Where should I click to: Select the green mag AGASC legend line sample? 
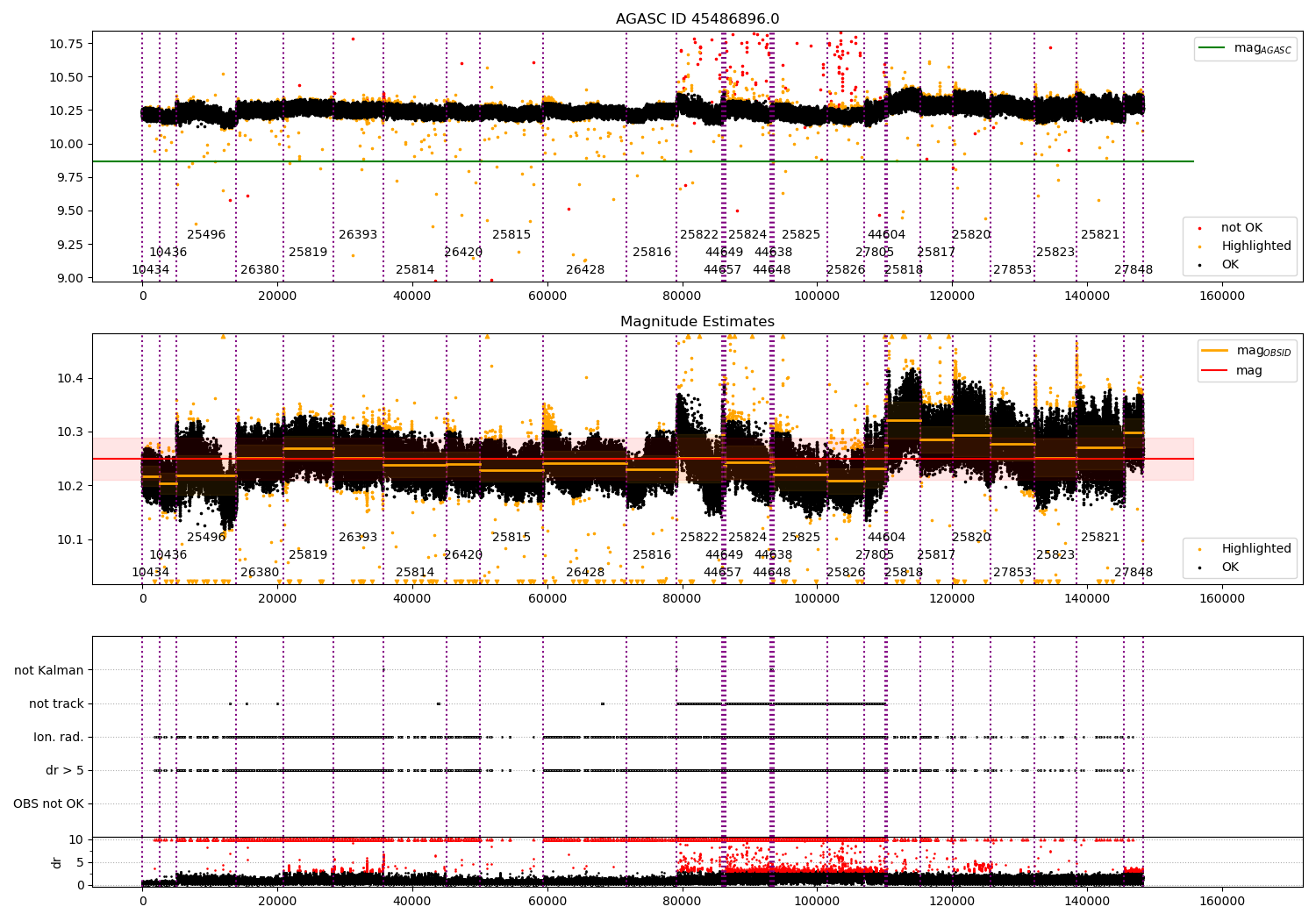coord(1212,48)
